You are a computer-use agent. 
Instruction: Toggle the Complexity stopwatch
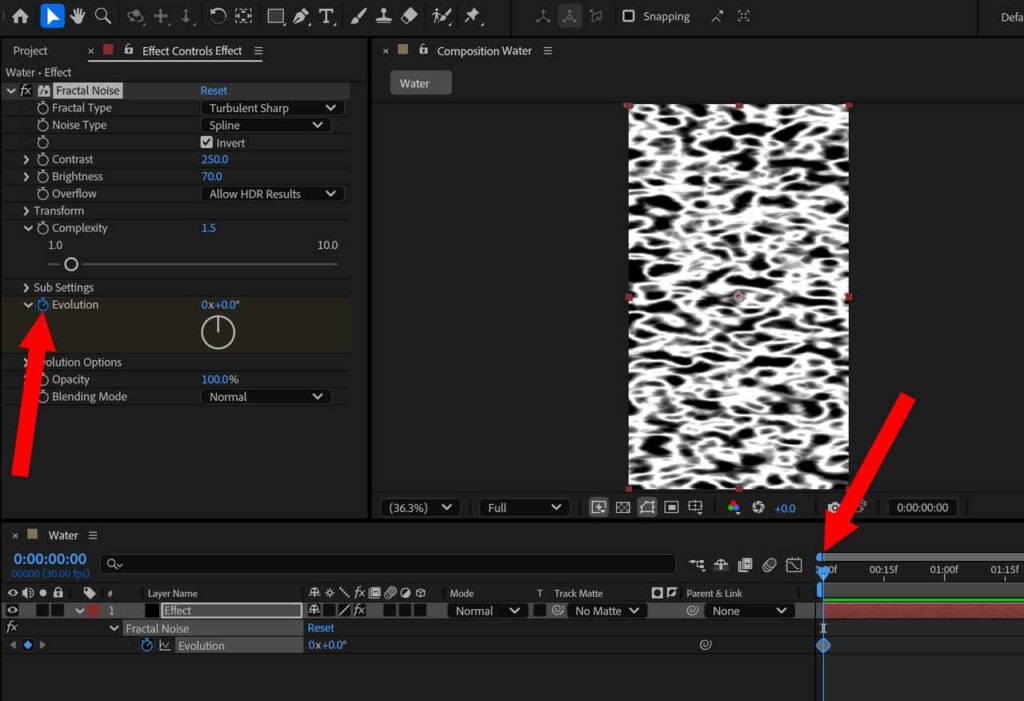click(x=43, y=228)
